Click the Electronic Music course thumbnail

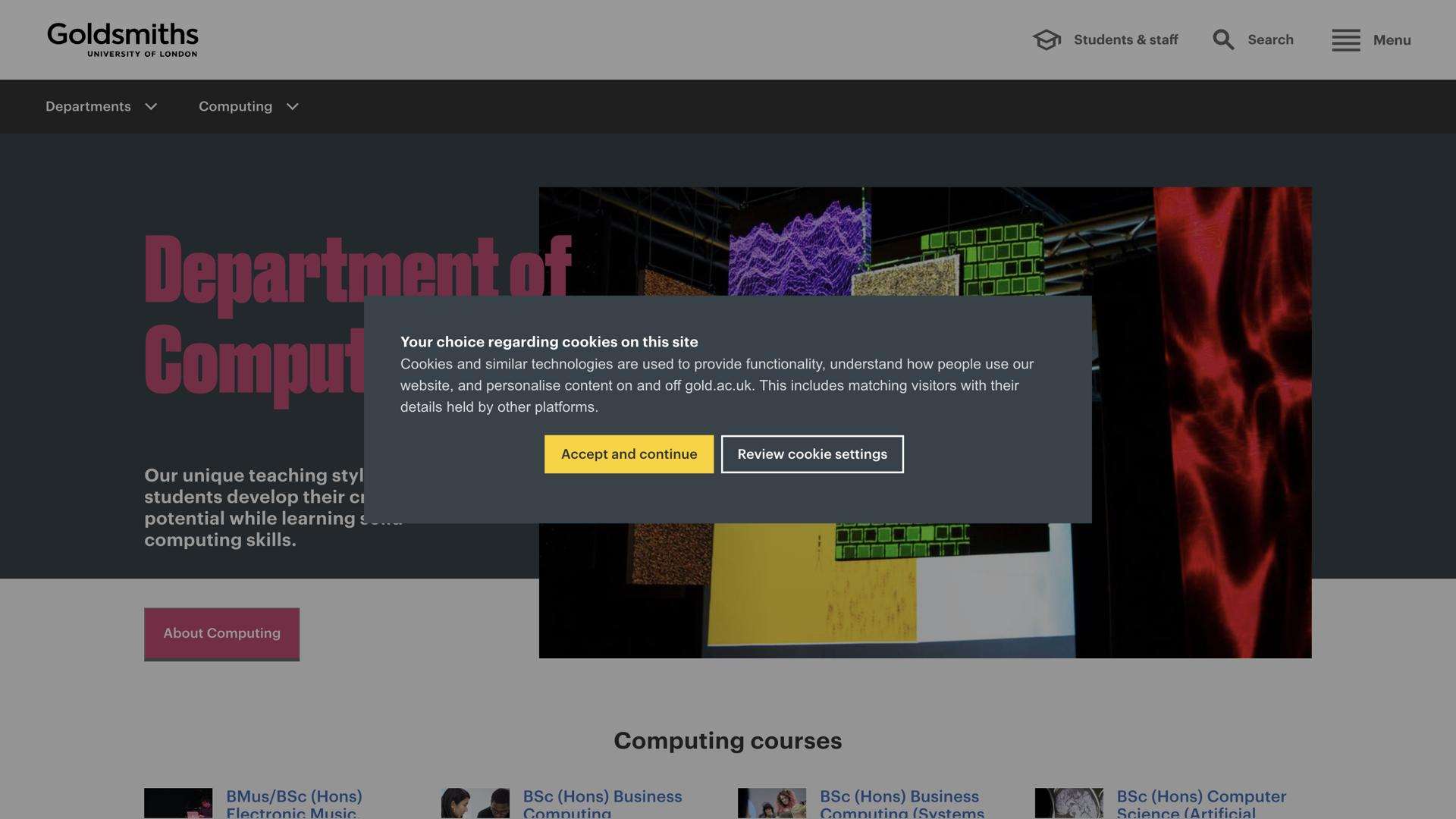(x=178, y=804)
